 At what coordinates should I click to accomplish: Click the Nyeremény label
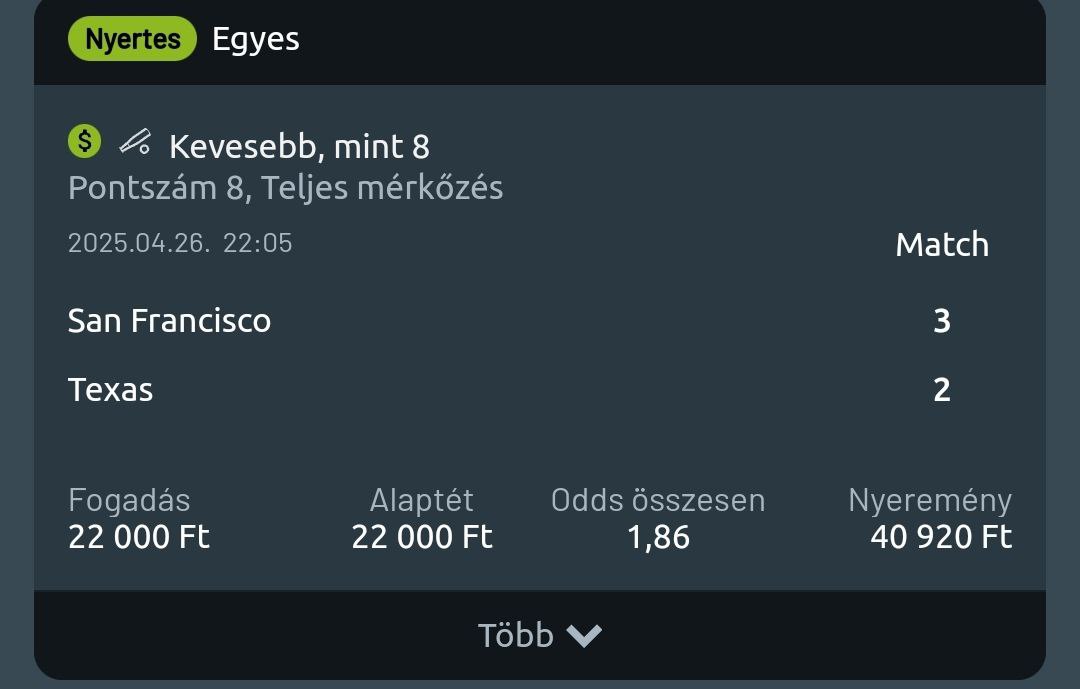coord(930,500)
